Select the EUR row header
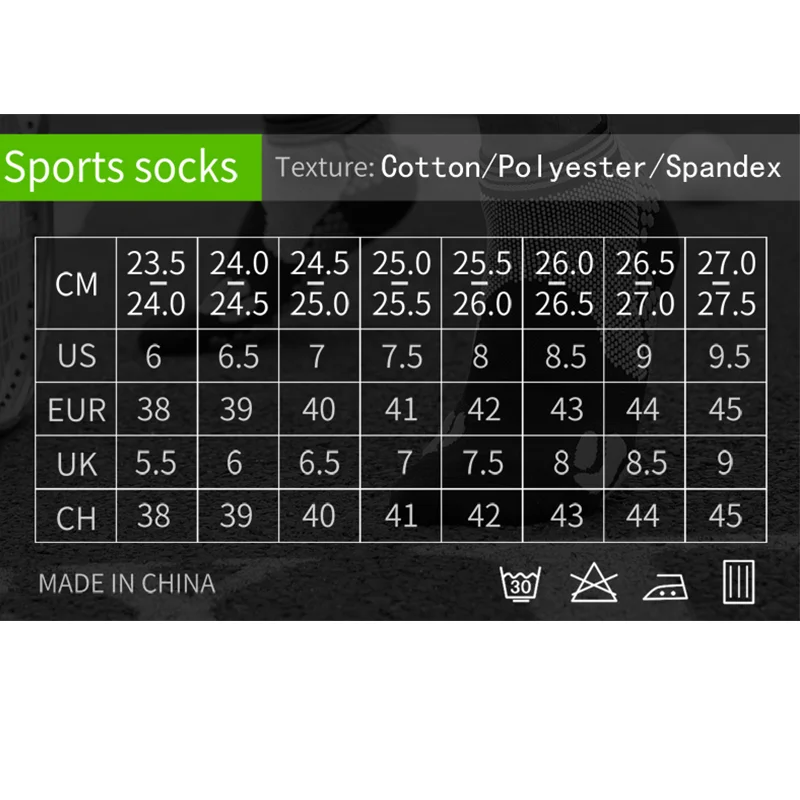This screenshot has height=800, width=800. point(77,409)
